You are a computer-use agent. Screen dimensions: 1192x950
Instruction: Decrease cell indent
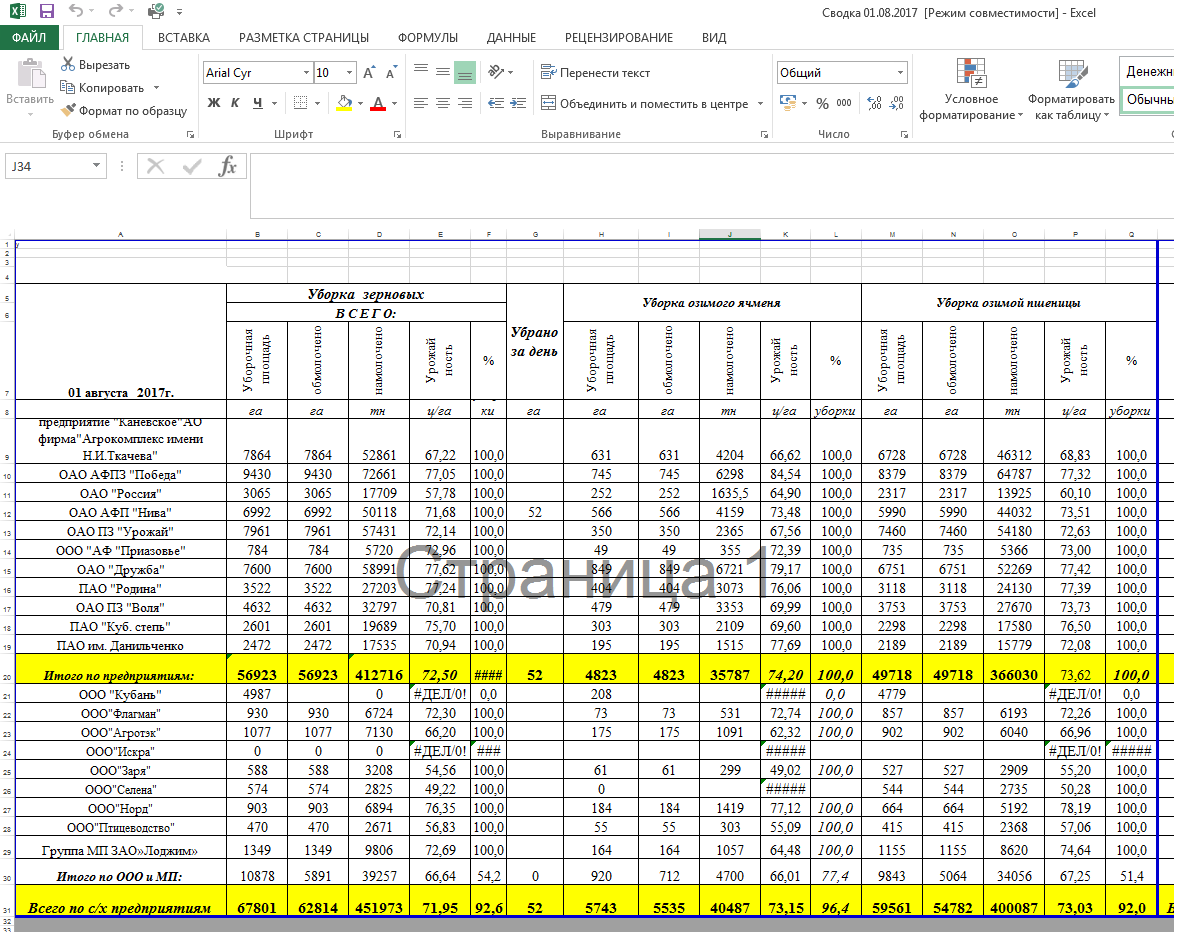click(496, 103)
